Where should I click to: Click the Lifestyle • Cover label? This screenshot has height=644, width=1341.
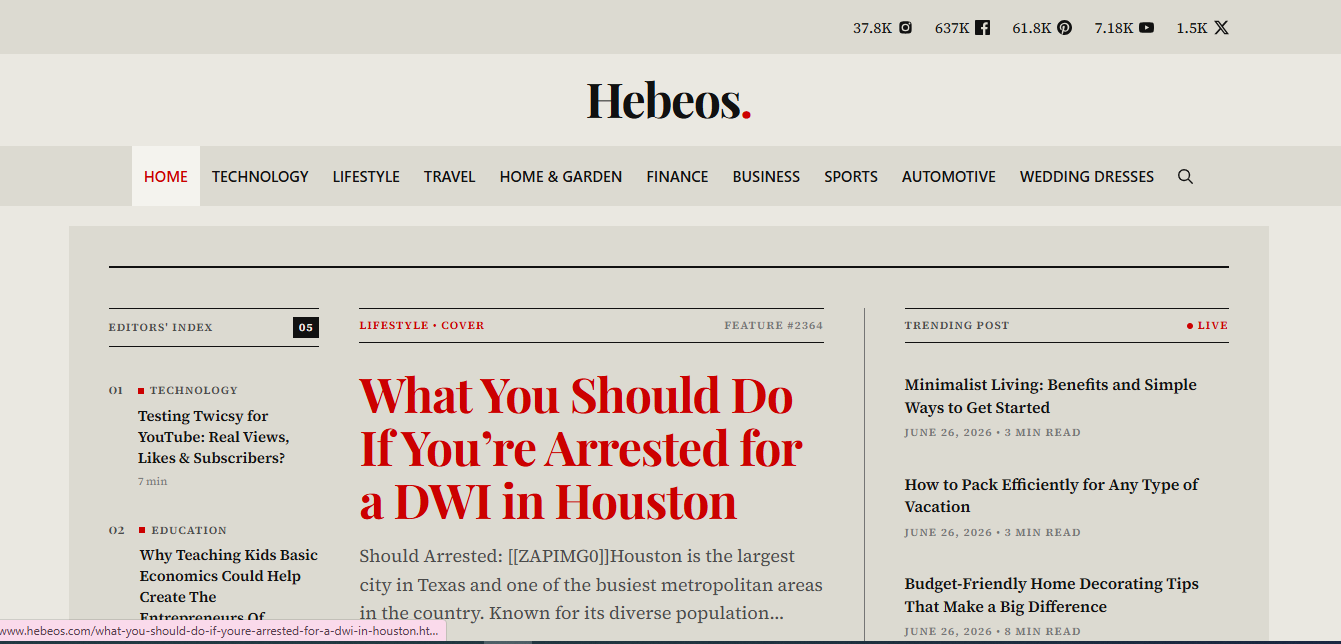422,326
